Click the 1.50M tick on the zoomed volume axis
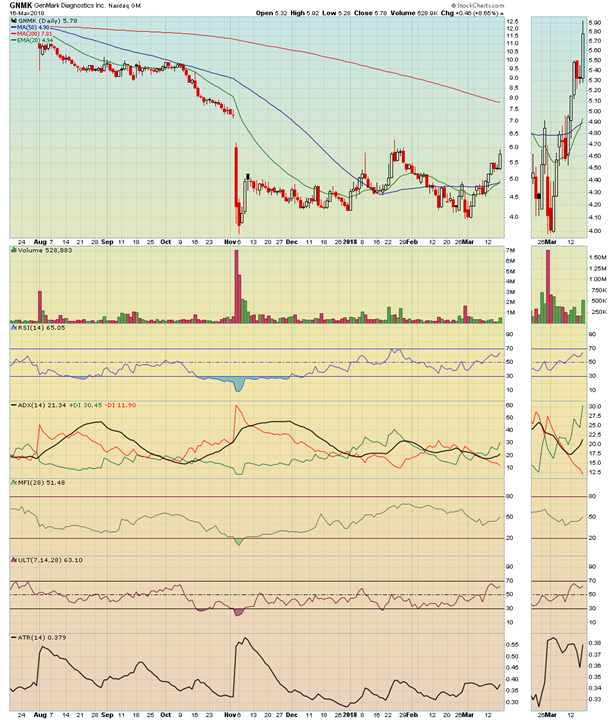The image size is (616, 720). 598,258
